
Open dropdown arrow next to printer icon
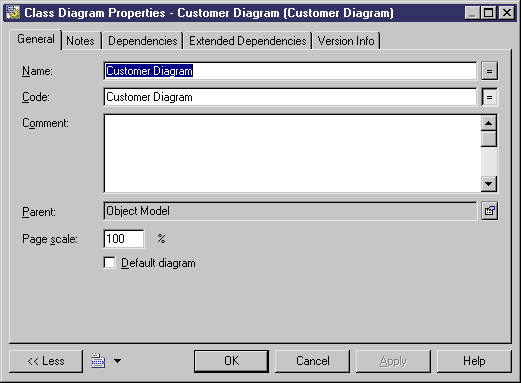pos(117,361)
